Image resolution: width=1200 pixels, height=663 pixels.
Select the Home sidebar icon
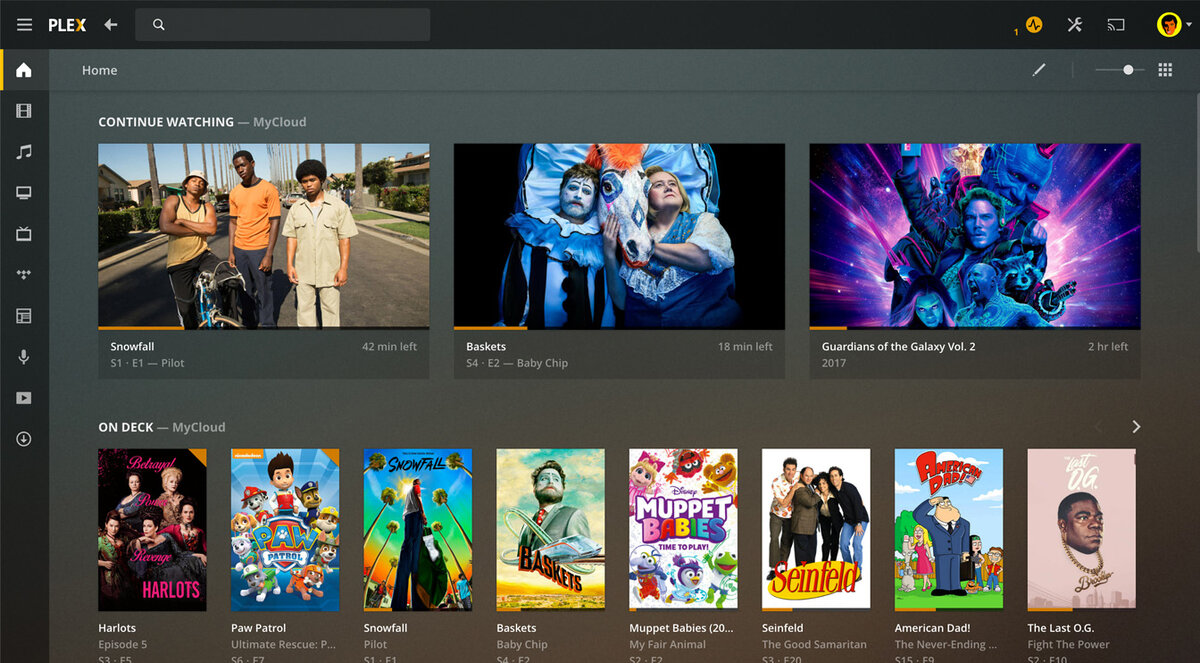(24, 70)
